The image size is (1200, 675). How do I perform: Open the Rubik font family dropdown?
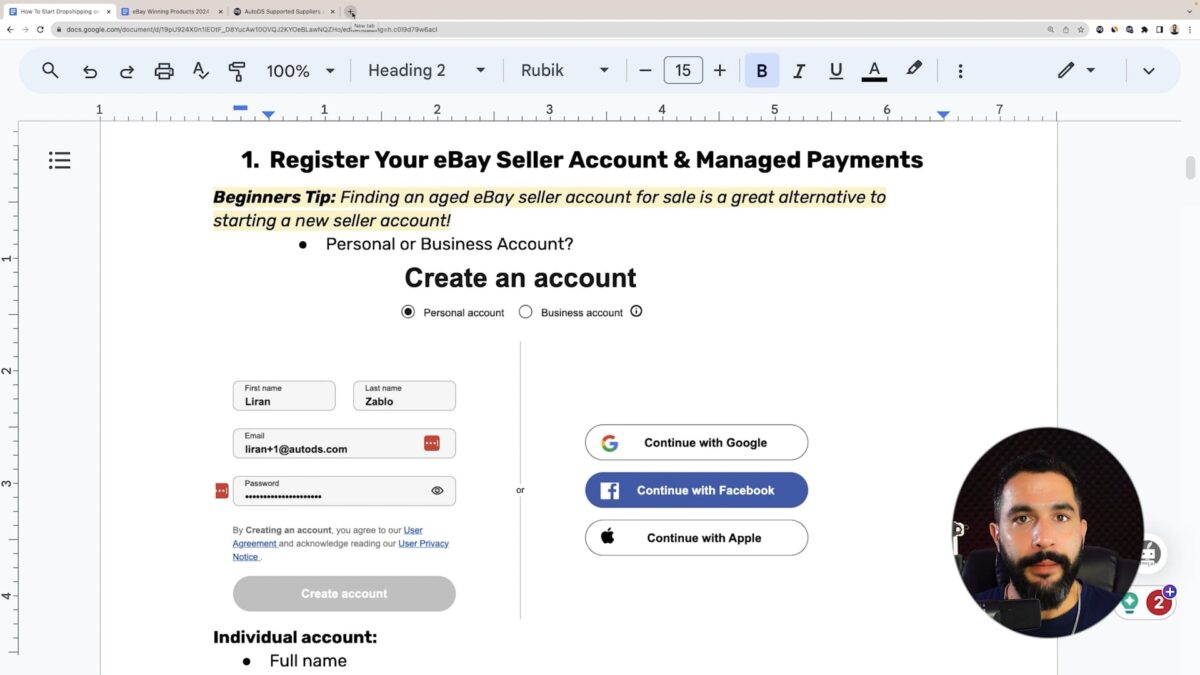(565, 70)
